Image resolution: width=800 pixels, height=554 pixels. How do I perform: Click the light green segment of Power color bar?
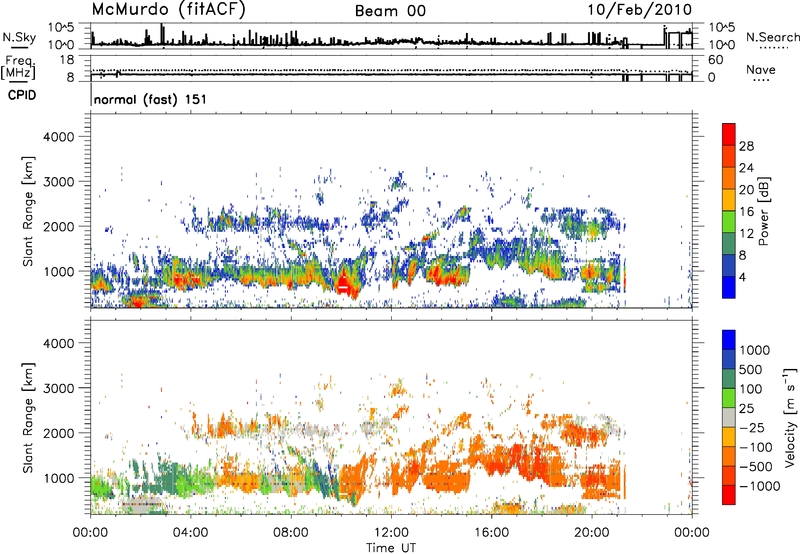click(x=729, y=222)
